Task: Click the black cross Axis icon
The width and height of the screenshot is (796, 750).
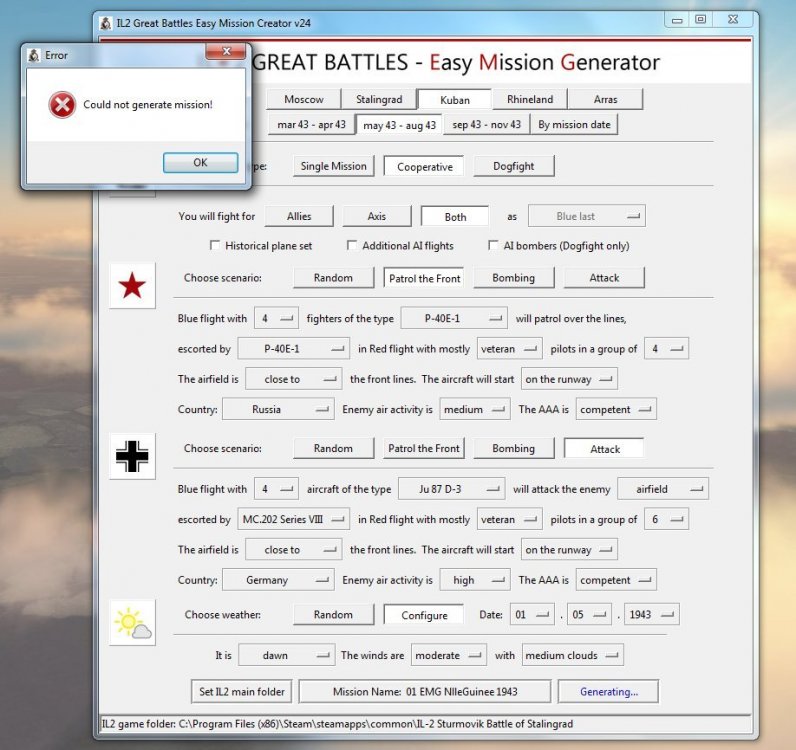Action: tap(132, 457)
